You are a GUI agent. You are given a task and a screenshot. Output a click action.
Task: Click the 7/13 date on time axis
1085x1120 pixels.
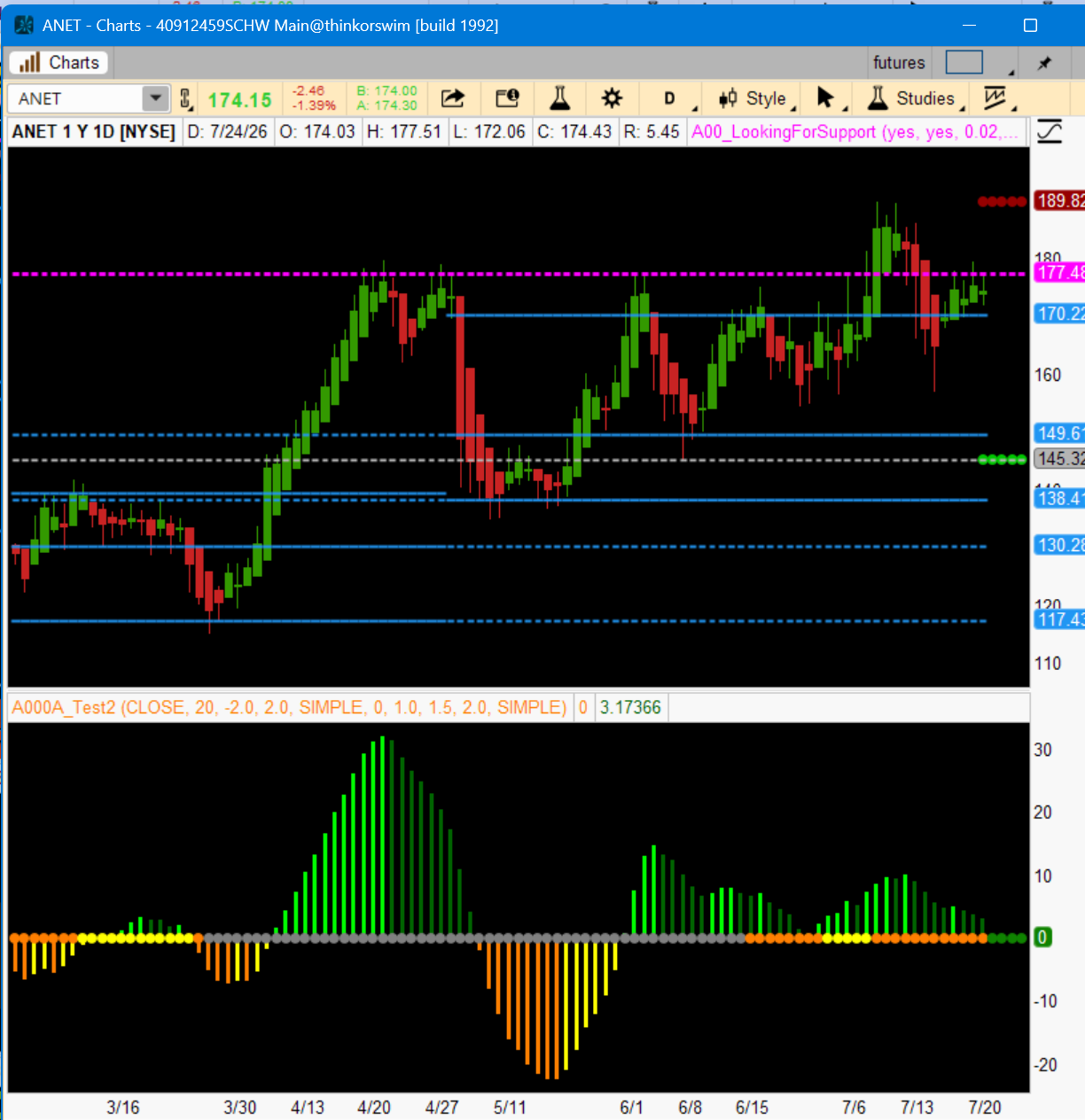917,1108
